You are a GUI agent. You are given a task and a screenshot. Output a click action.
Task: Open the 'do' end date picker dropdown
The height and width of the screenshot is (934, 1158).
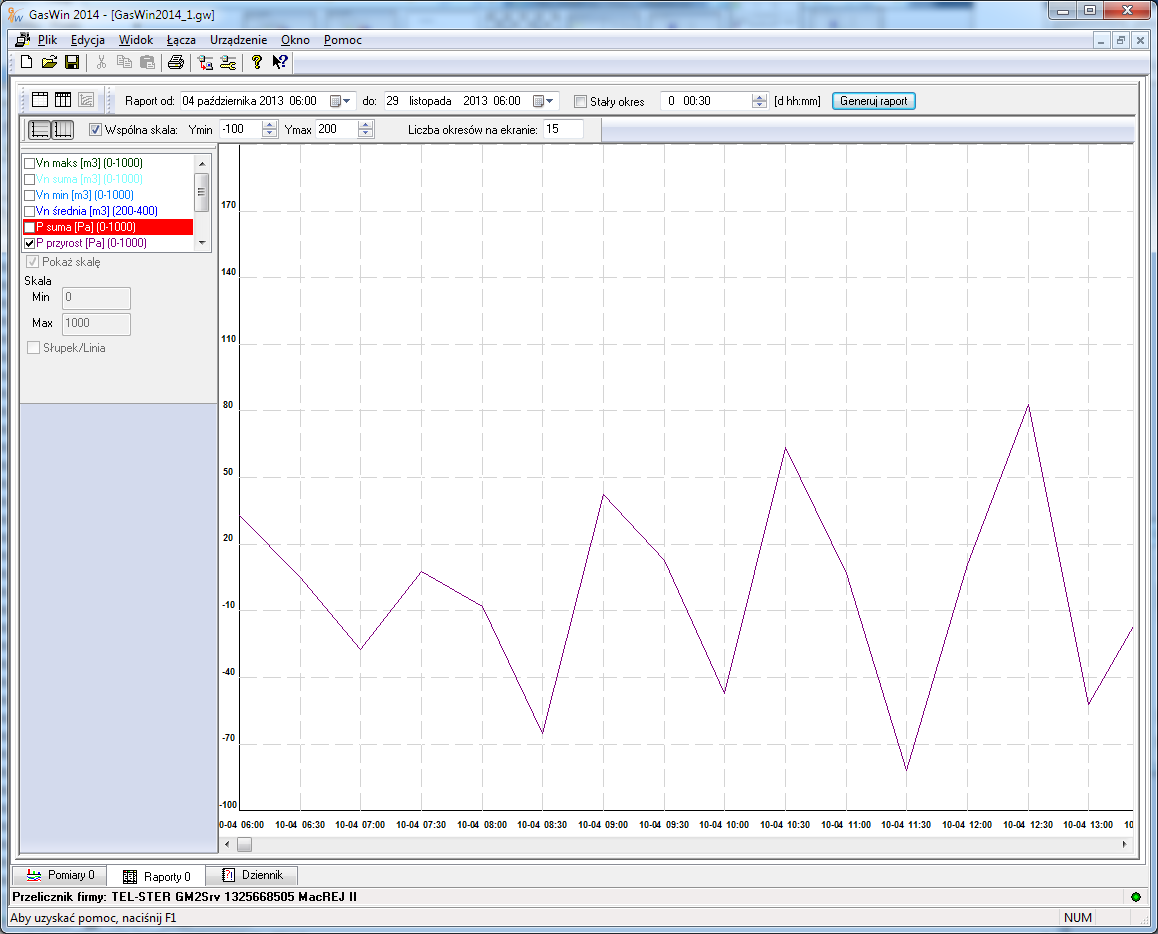[x=544, y=101]
